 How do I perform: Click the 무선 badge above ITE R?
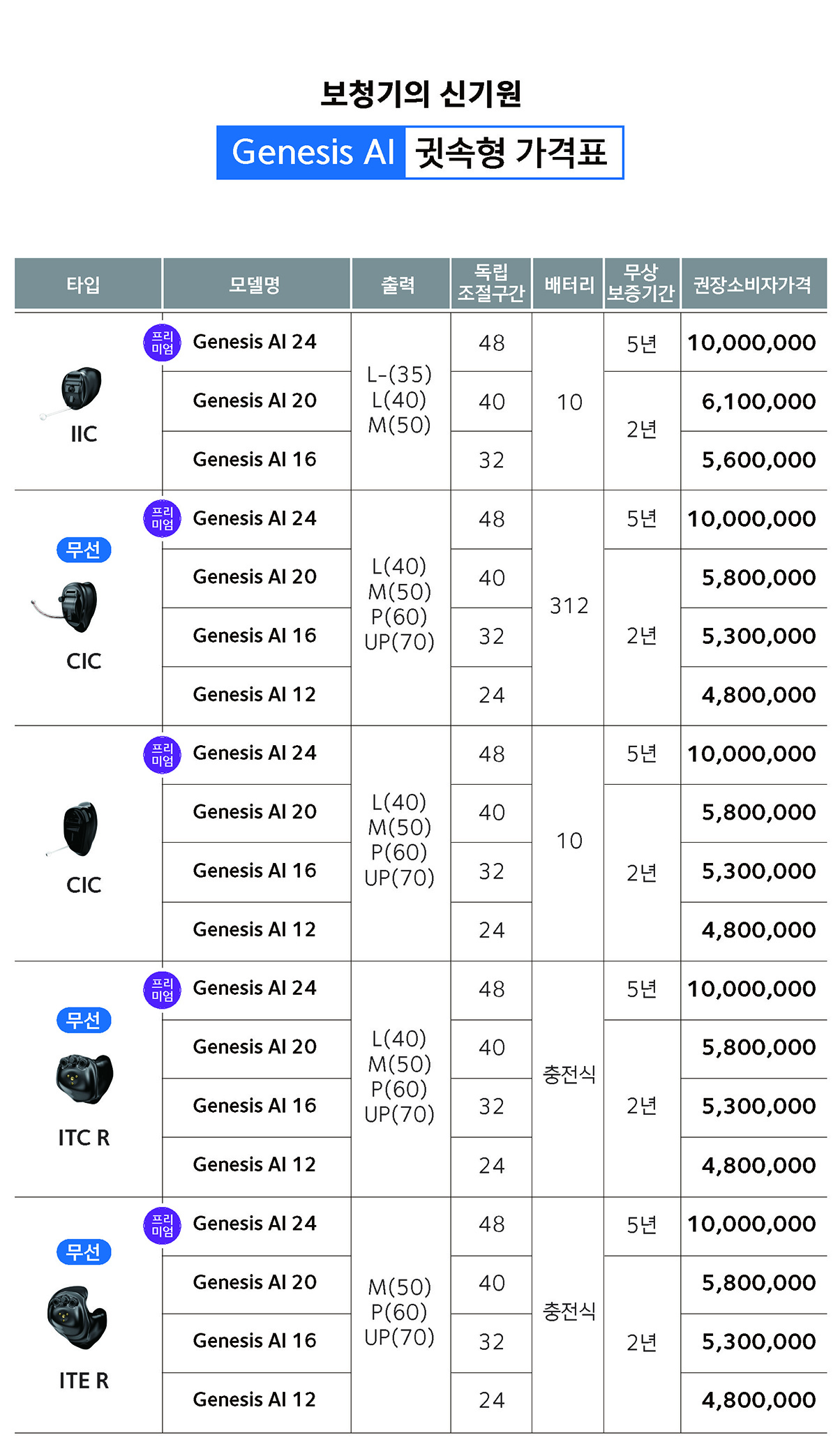pos(84,1252)
